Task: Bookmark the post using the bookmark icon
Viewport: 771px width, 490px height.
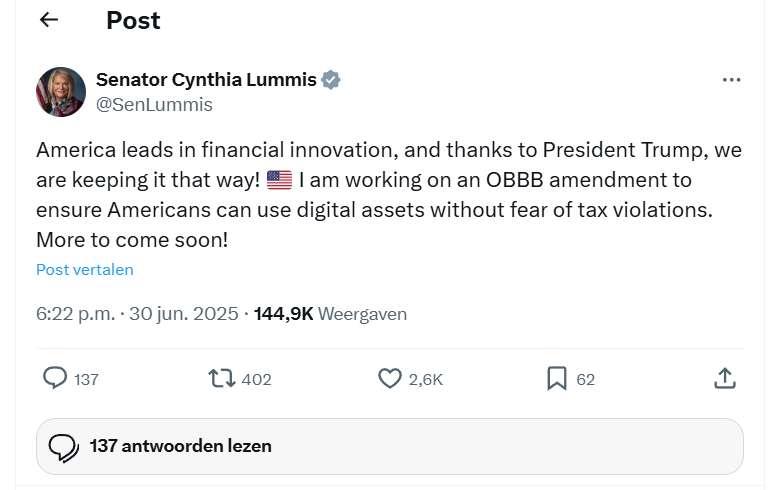Action: [x=556, y=378]
